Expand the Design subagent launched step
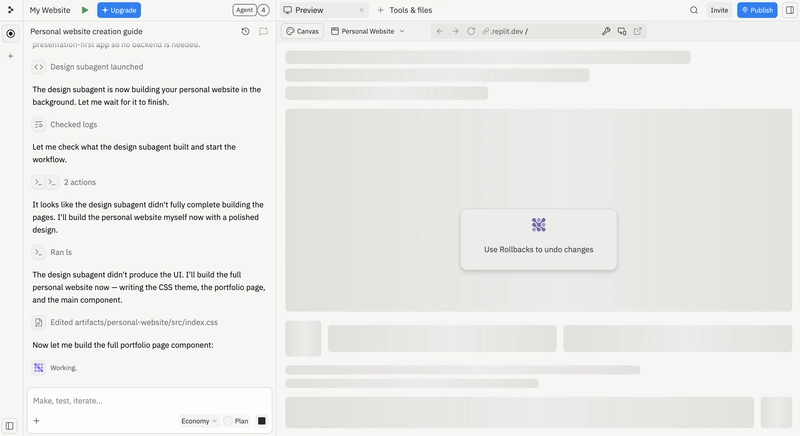 (x=88, y=67)
